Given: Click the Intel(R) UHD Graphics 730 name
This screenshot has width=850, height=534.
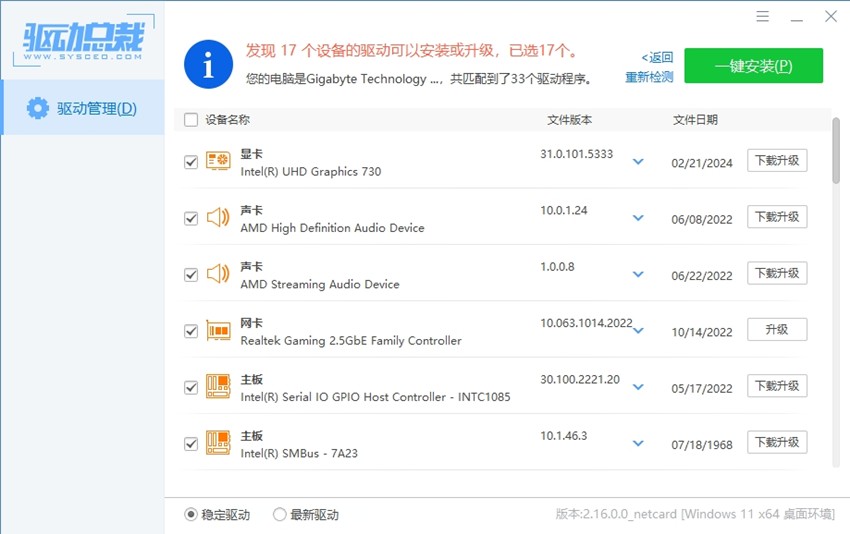Looking at the screenshot, I should [311, 172].
